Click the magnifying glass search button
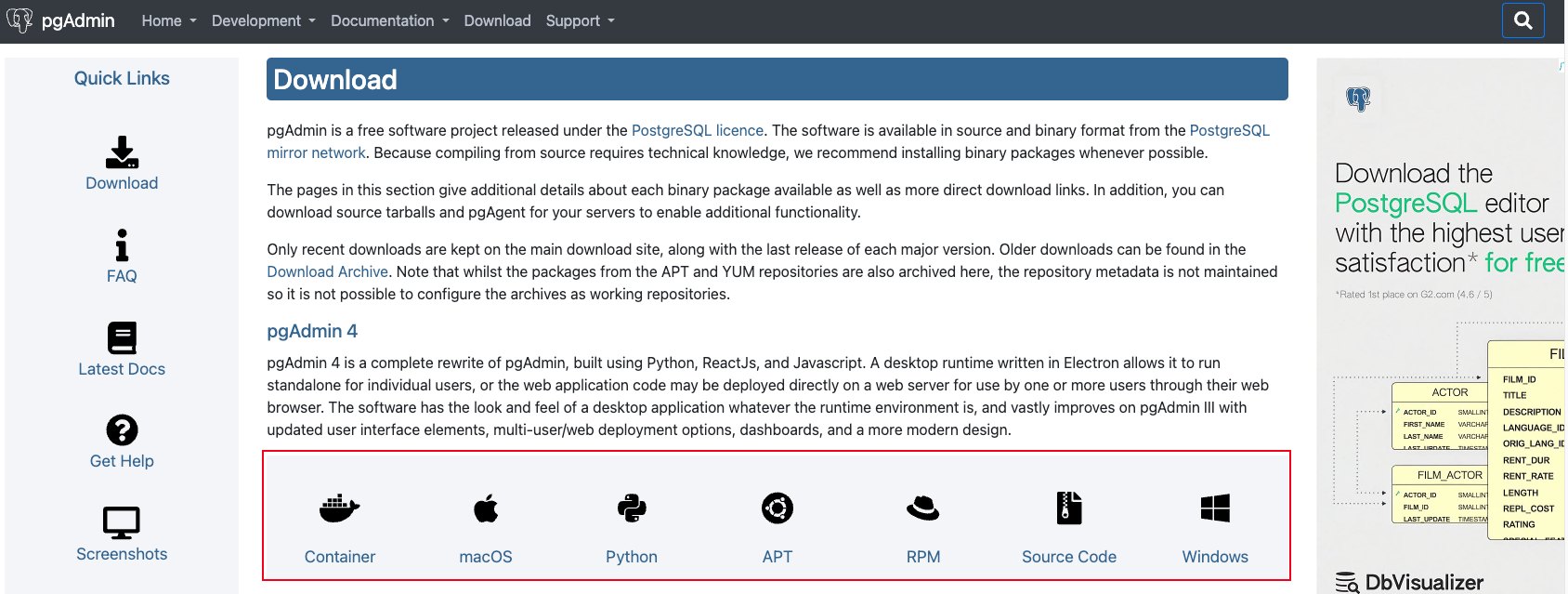The width and height of the screenshot is (1568, 594). click(x=1522, y=20)
